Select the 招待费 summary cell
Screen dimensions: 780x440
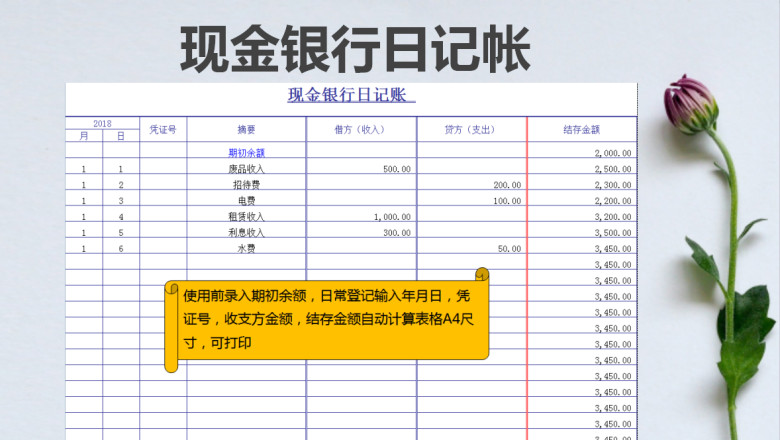coord(247,182)
